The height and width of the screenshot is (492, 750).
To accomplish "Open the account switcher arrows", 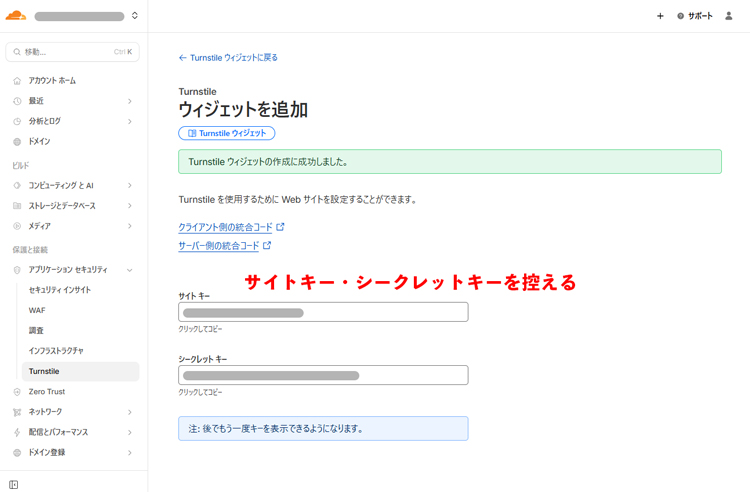I will tap(135, 16).
